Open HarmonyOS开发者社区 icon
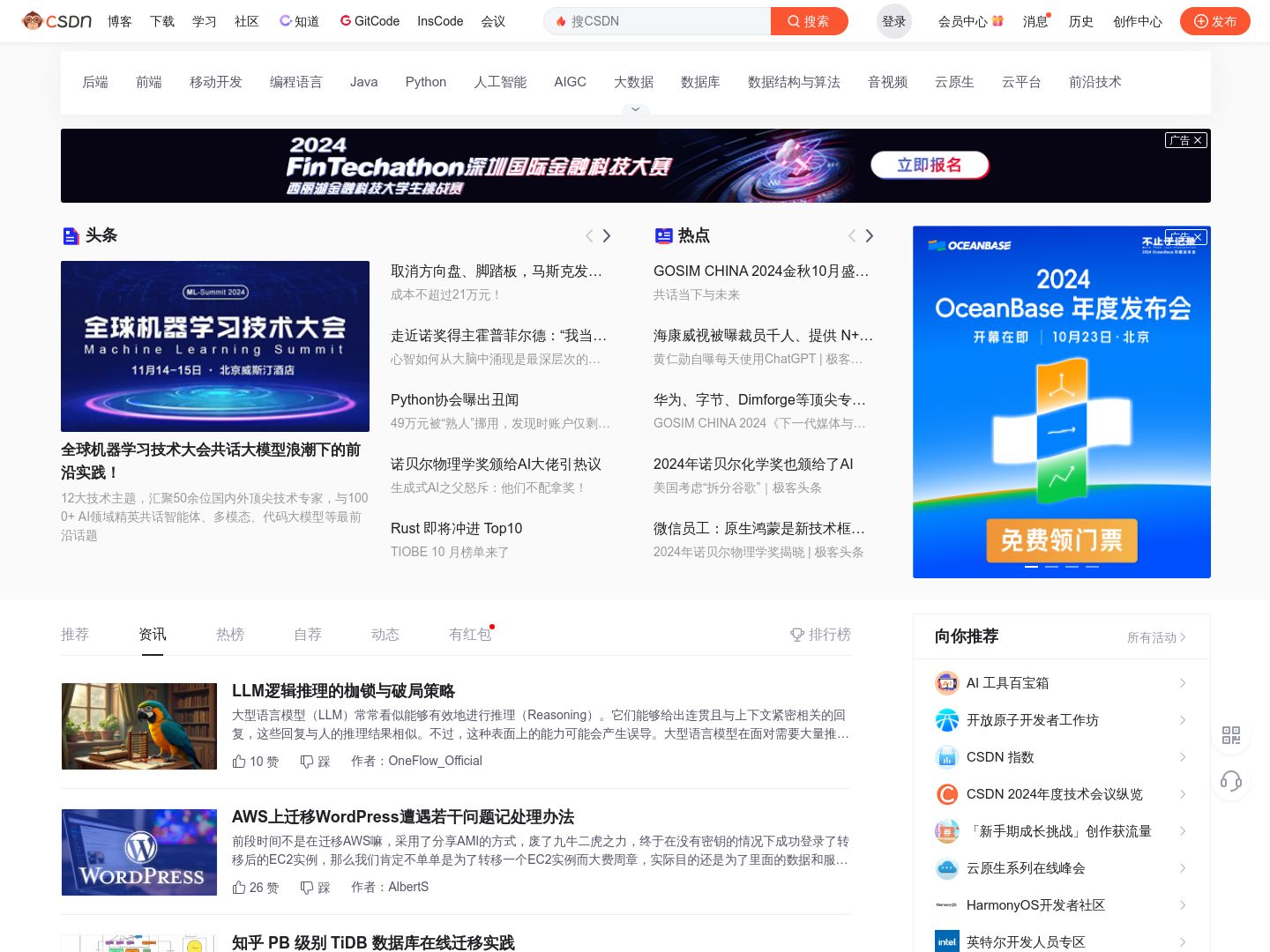Image resolution: width=1270 pixels, height=952 pixels. 946,905
